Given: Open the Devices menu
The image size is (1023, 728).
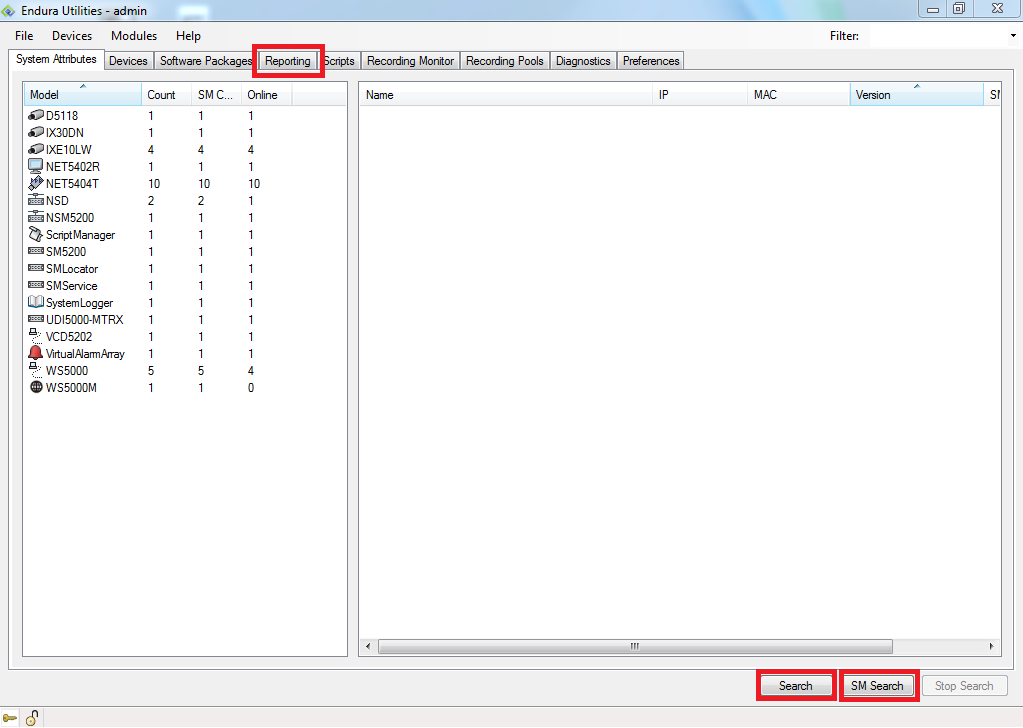Looking at the screenshot, I should [x=72, y=36].
